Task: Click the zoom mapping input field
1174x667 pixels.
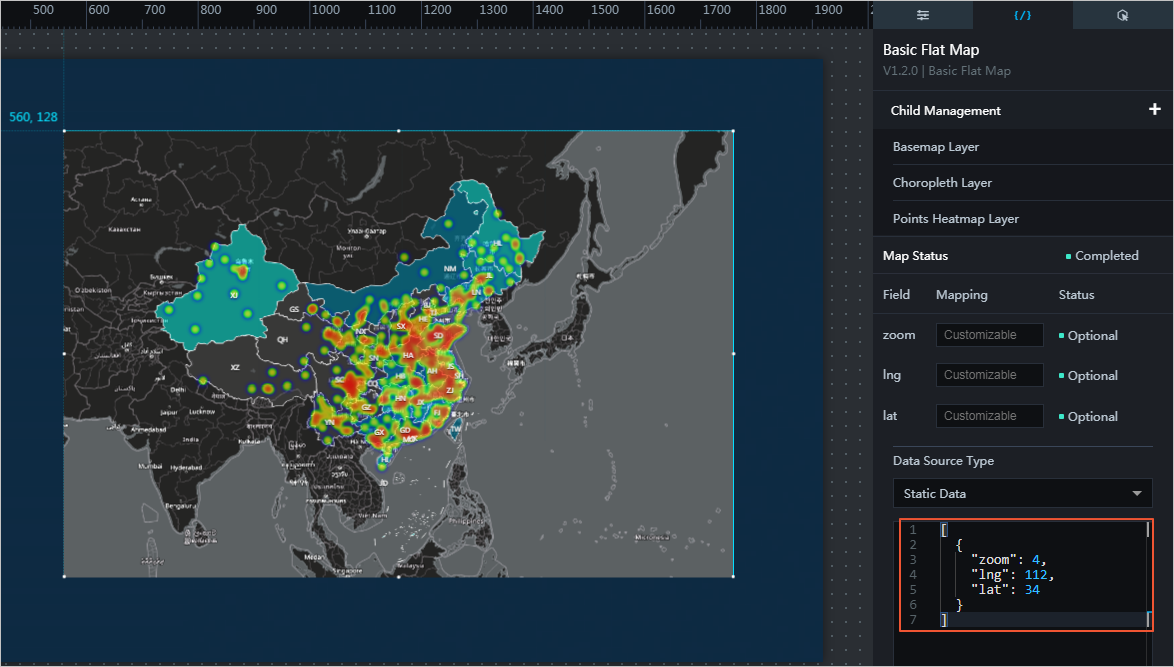Action: (989, 335)
